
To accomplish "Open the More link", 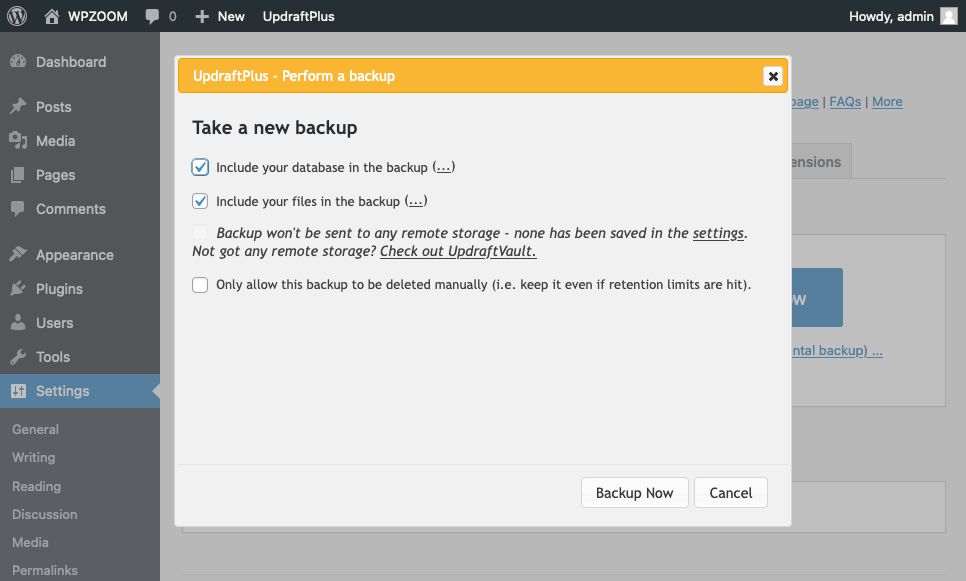I will [887, 102].
